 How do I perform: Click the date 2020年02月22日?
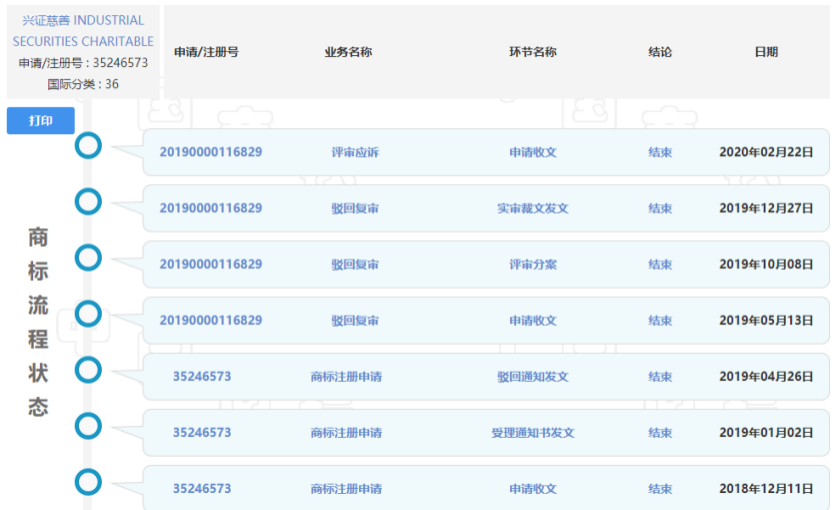766,152
